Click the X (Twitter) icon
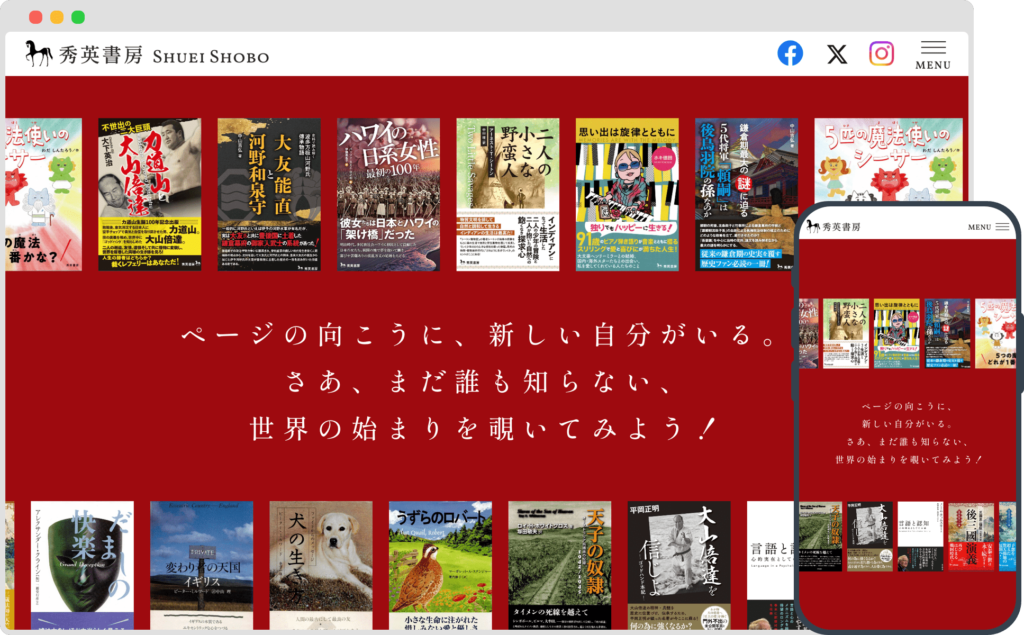The width and height of the screenshot is (1024, 635). [837, 54]
